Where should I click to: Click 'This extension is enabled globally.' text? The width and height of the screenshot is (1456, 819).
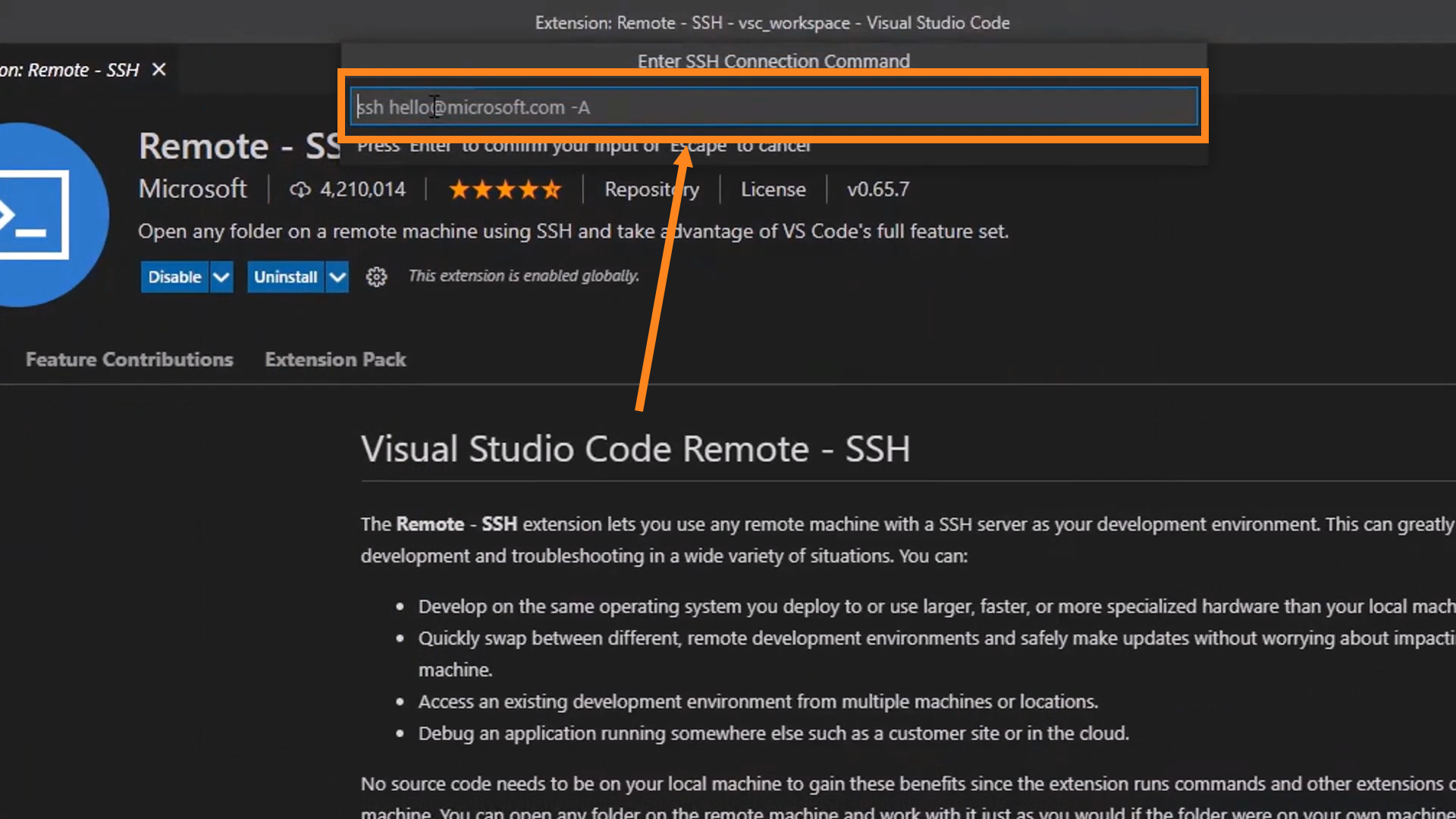click(523, 276)
